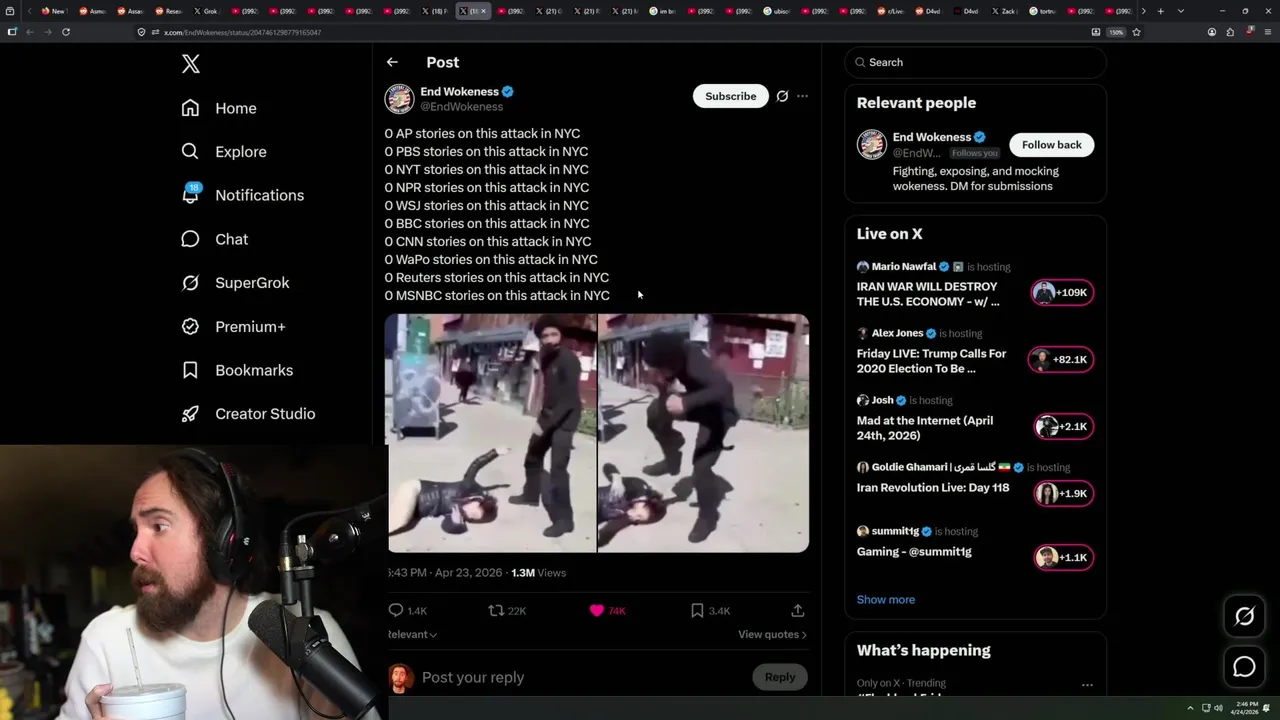
Task: Click the address bar URL
Action: pyautogui.click(x=242, y=32)
